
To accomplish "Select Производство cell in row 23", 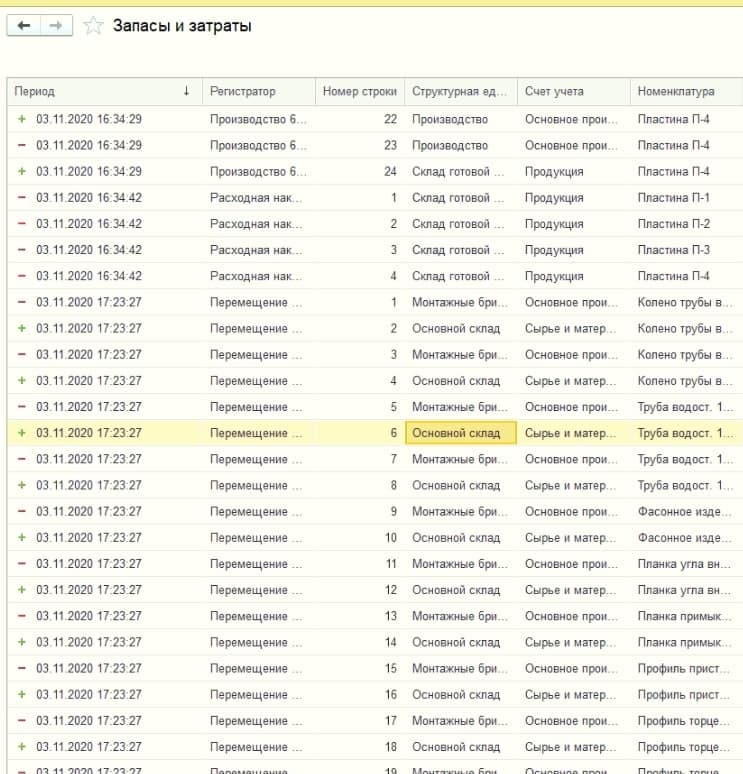I will click(x=461, y=145).
